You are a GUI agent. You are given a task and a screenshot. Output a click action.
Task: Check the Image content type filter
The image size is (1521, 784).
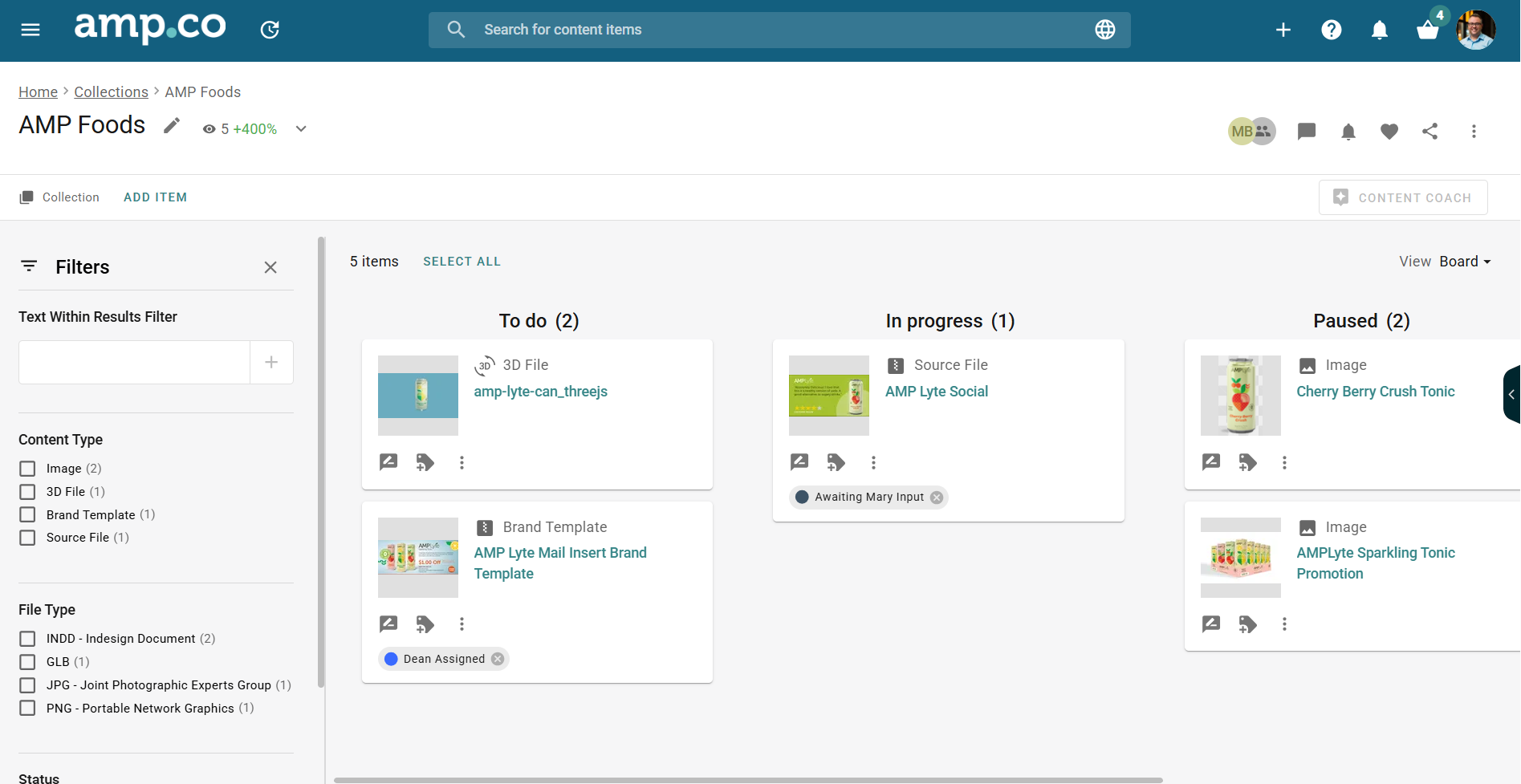(x=27, y=469)
